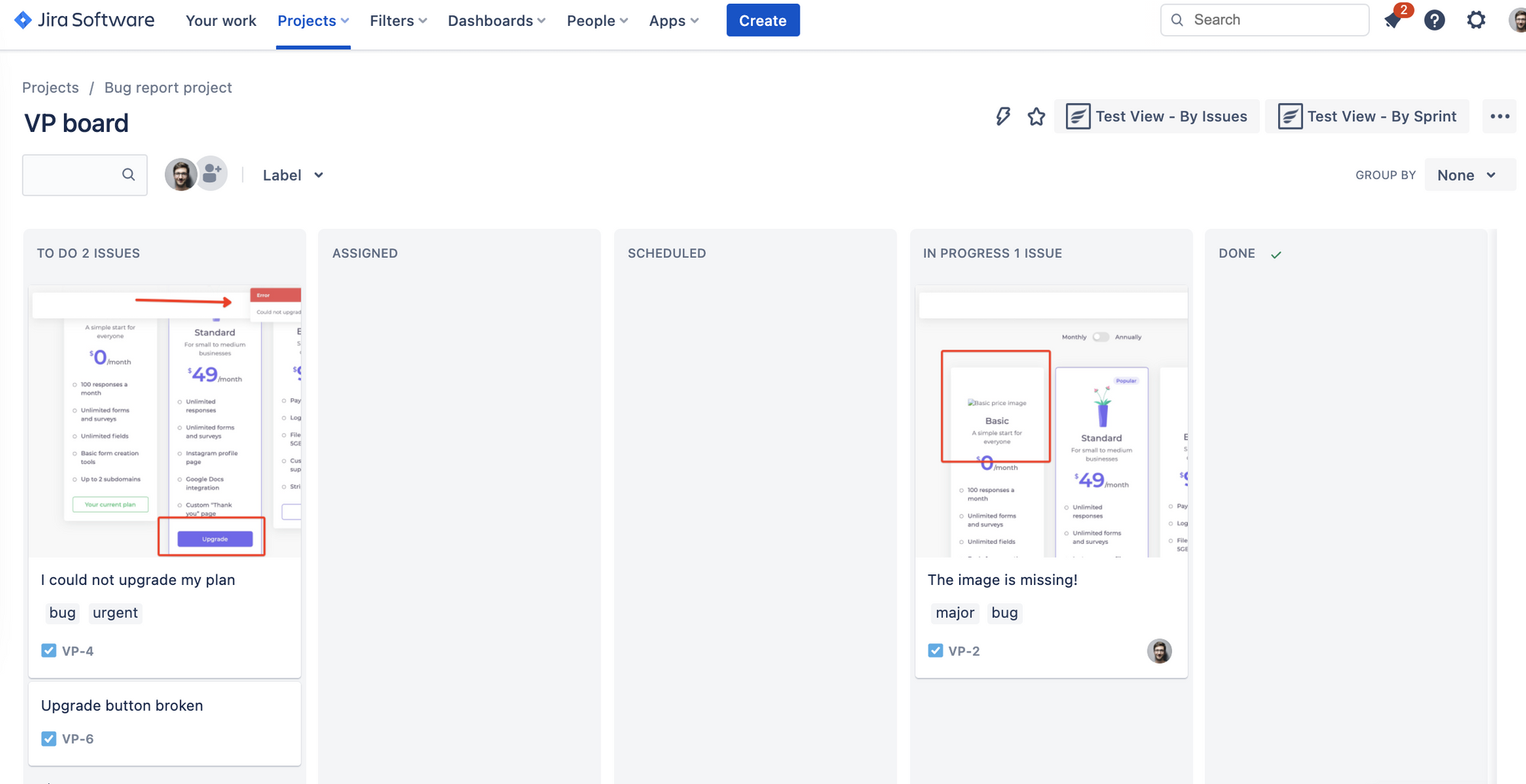Open the settings gear icon
This screenshot has width=1526, height=784.
[x=1476, y=21]
